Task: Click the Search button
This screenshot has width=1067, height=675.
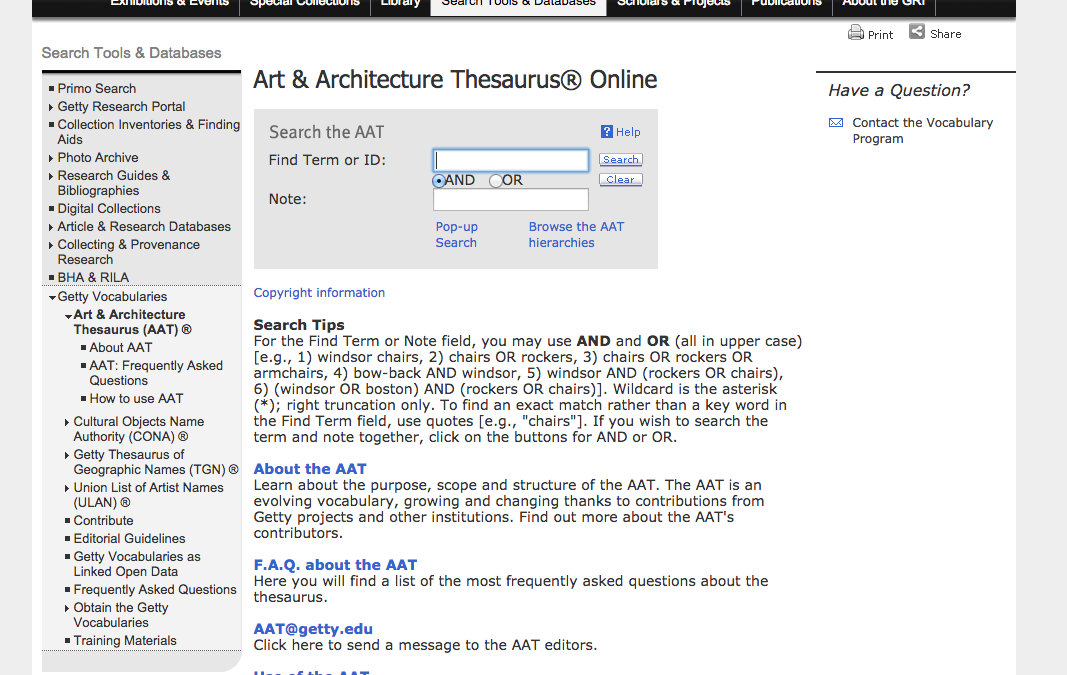Action: coord(621,159)
